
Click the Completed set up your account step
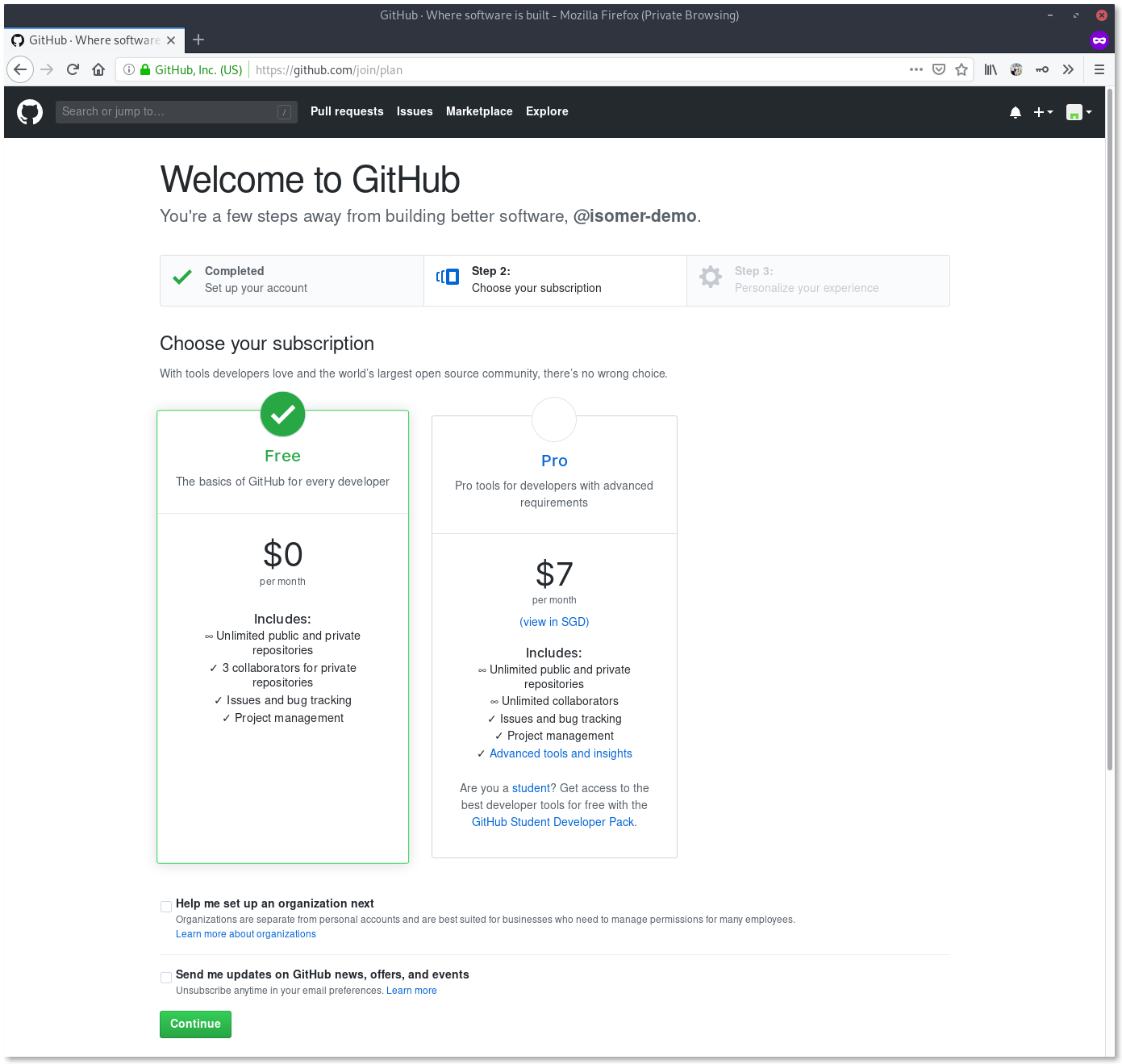[292, 280]
